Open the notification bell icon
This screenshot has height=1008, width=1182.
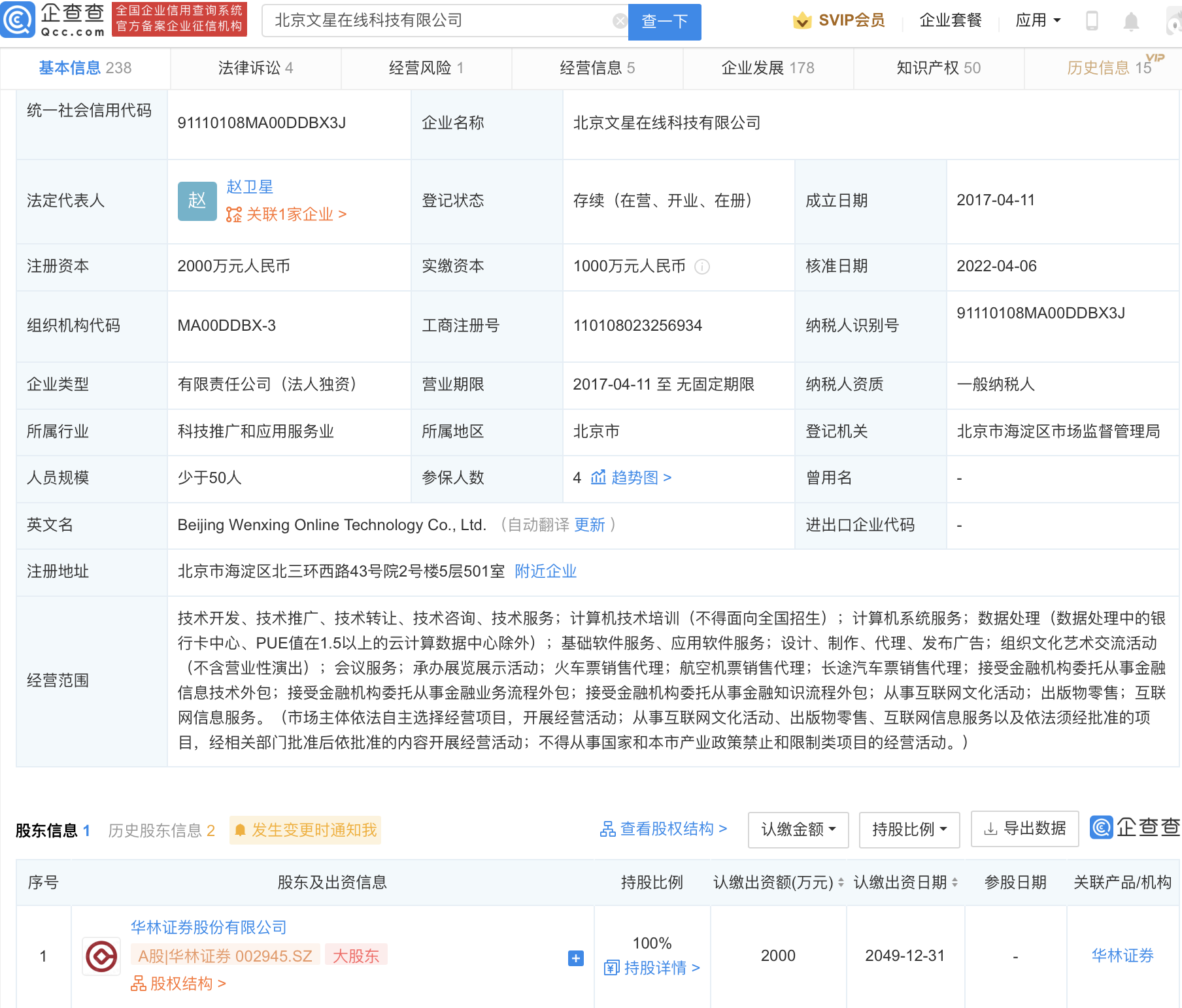(1131, 21)
